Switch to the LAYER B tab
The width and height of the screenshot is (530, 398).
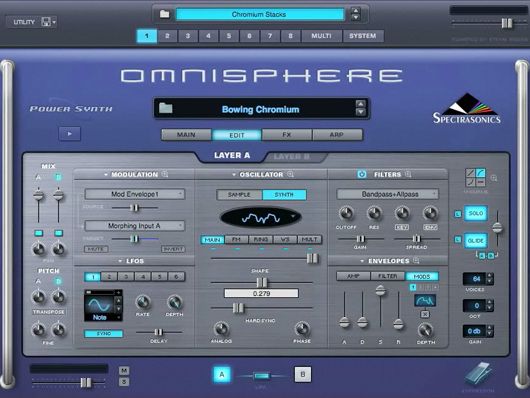point(291,157)
